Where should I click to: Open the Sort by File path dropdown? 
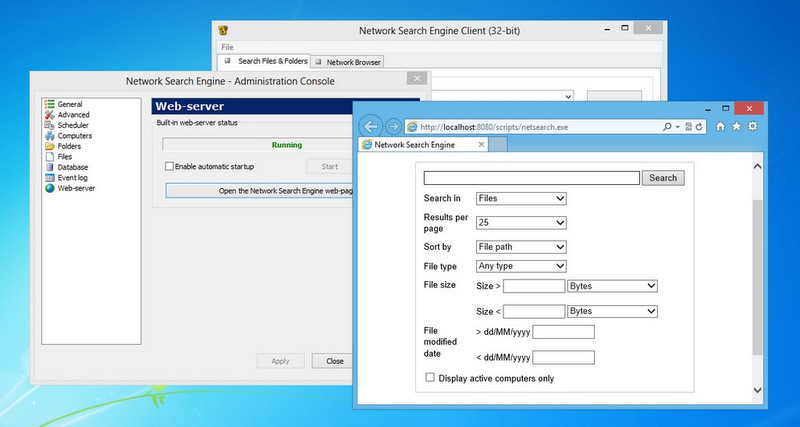click(521, 247)
